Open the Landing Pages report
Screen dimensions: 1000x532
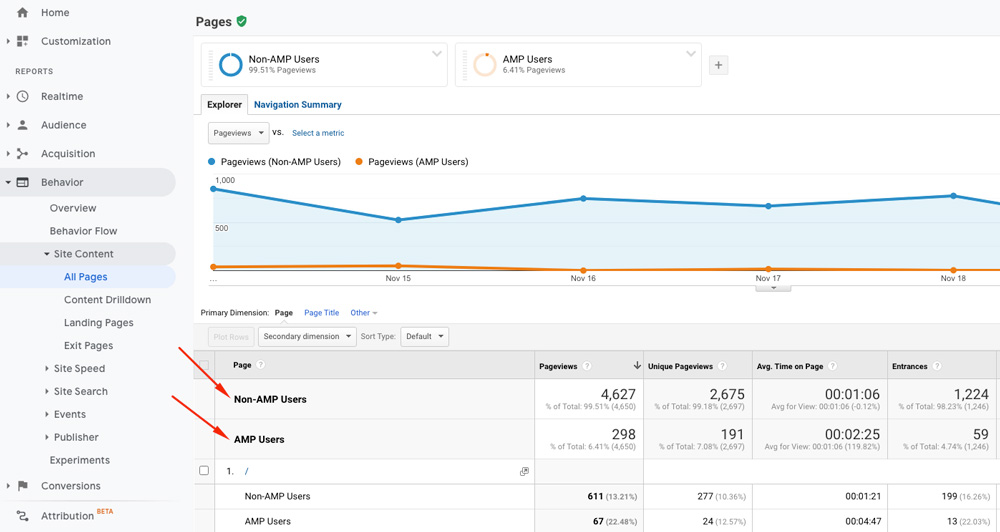99,323
